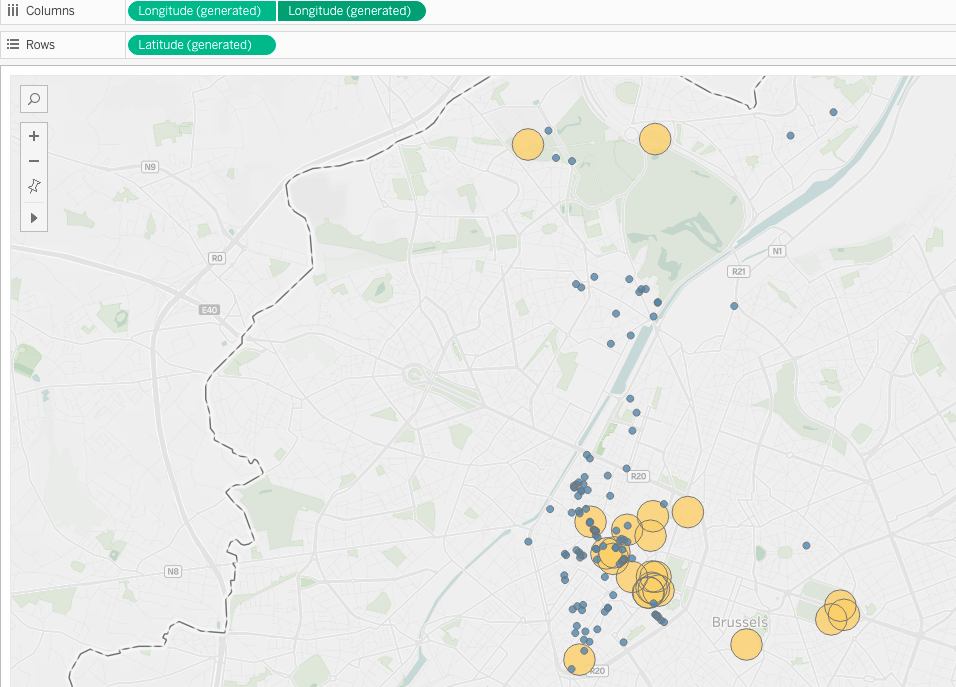The width and height of the screenshot is (956, 687).
Task: Click the map search magnifier icon
Action: coord(34,99)
